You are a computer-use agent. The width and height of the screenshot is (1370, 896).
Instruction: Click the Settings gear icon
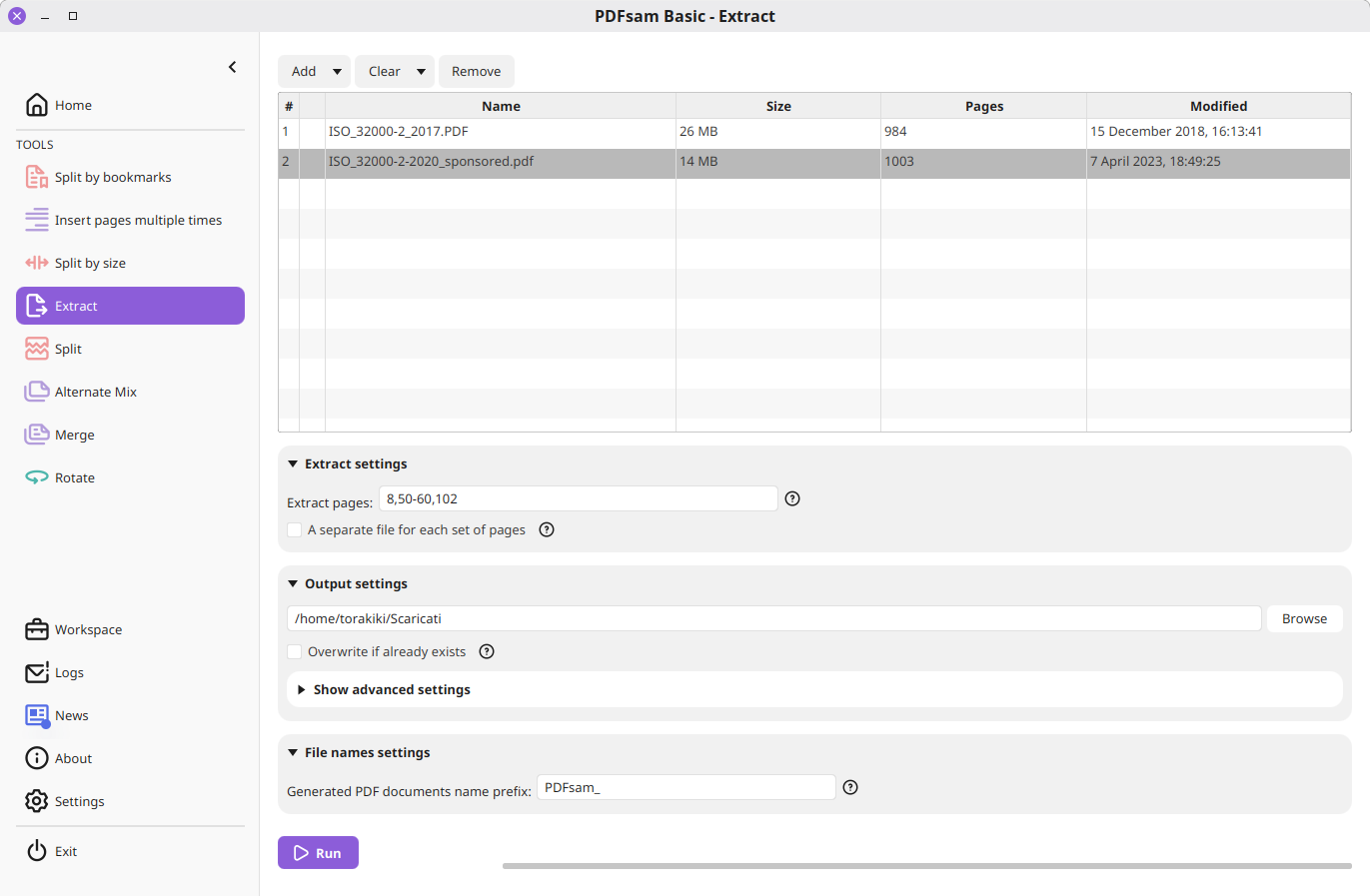coord(37,801)
